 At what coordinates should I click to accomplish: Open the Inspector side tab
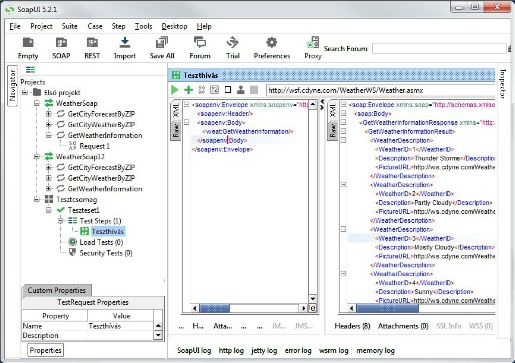click(503, 84)
